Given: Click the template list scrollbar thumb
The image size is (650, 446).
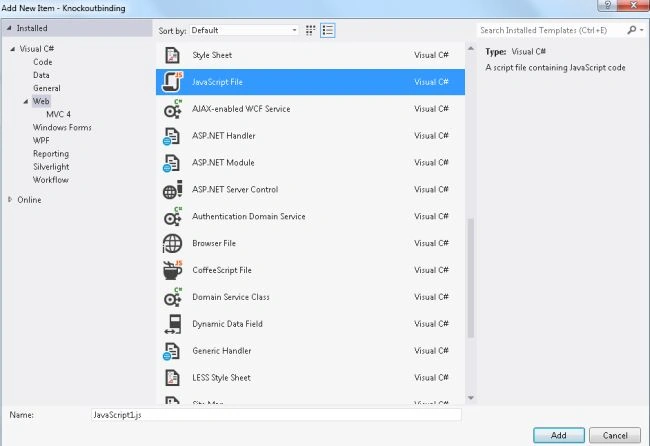Looking at the screenshot, I should tap(471, 278).
